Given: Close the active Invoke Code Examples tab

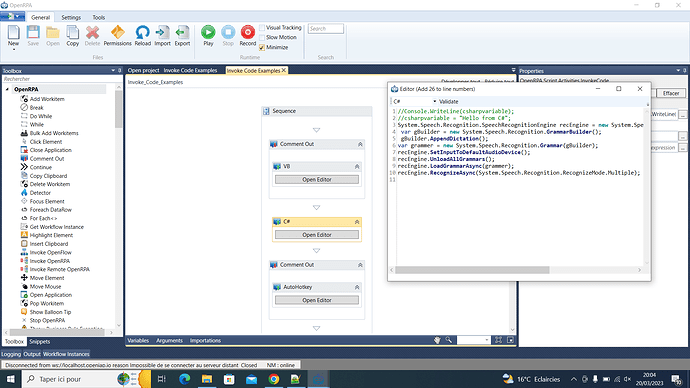Looking at the screenshot, I should [x=284, y=70].
